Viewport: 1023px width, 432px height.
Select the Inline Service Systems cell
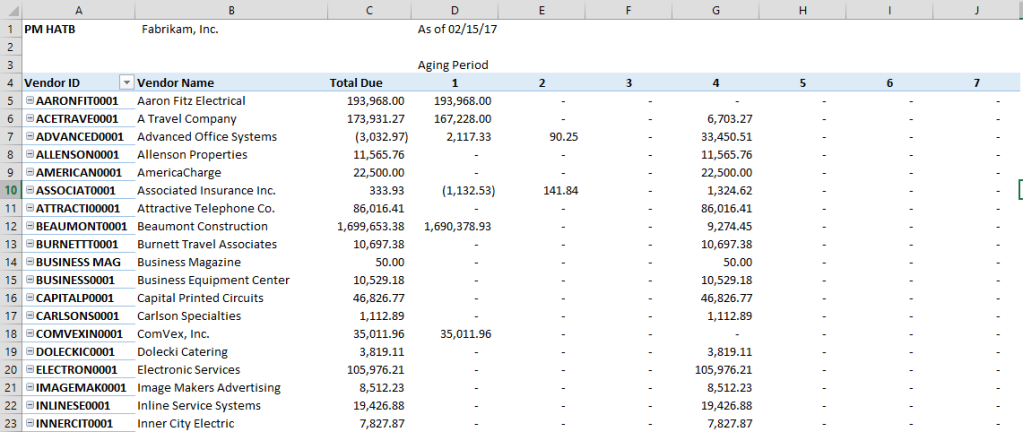pyautogui.click(x=232, y=405)
